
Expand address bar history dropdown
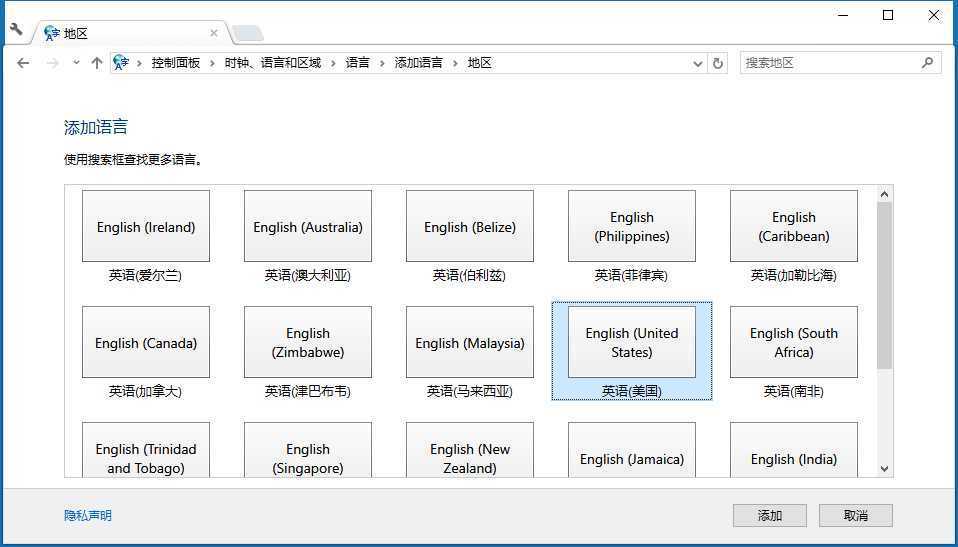tap(698, 63)
